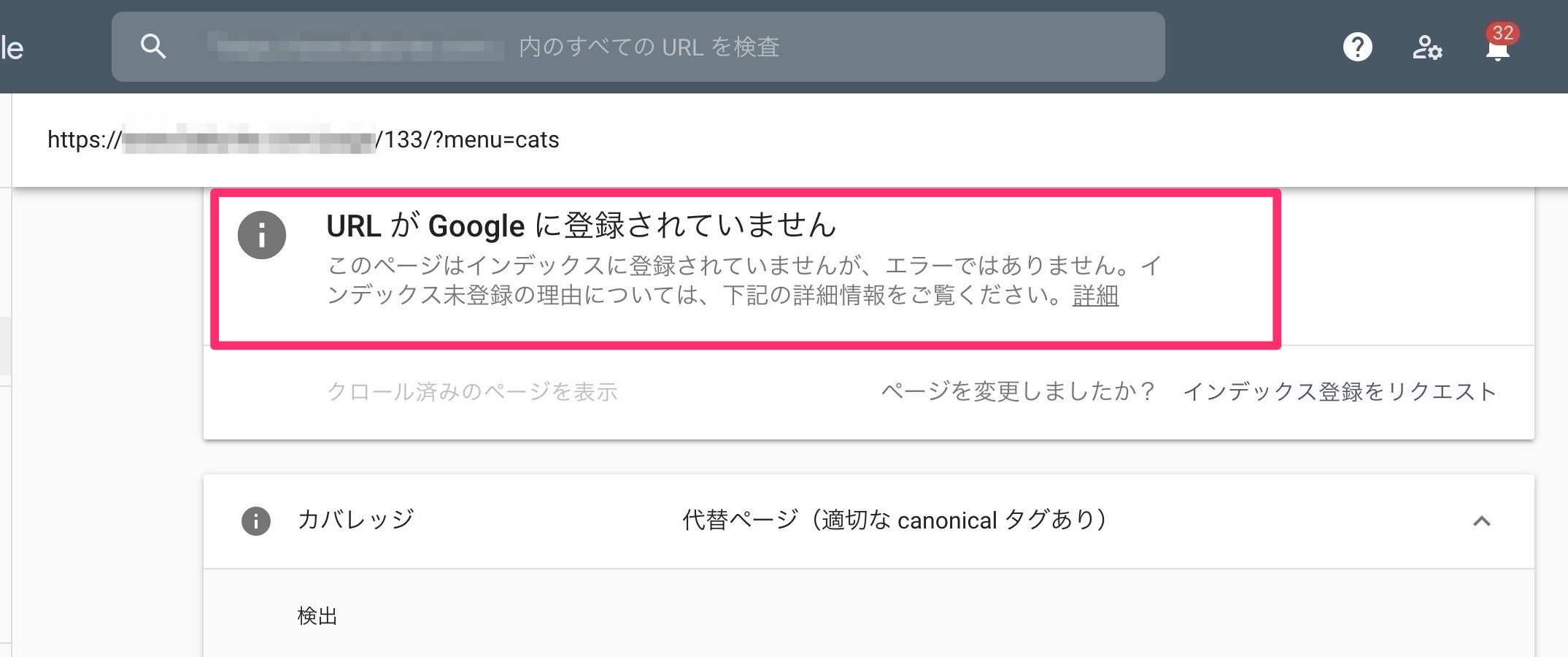Click インデックス登録をリクエスト

pyautogui.click(x=1340, y=392)
